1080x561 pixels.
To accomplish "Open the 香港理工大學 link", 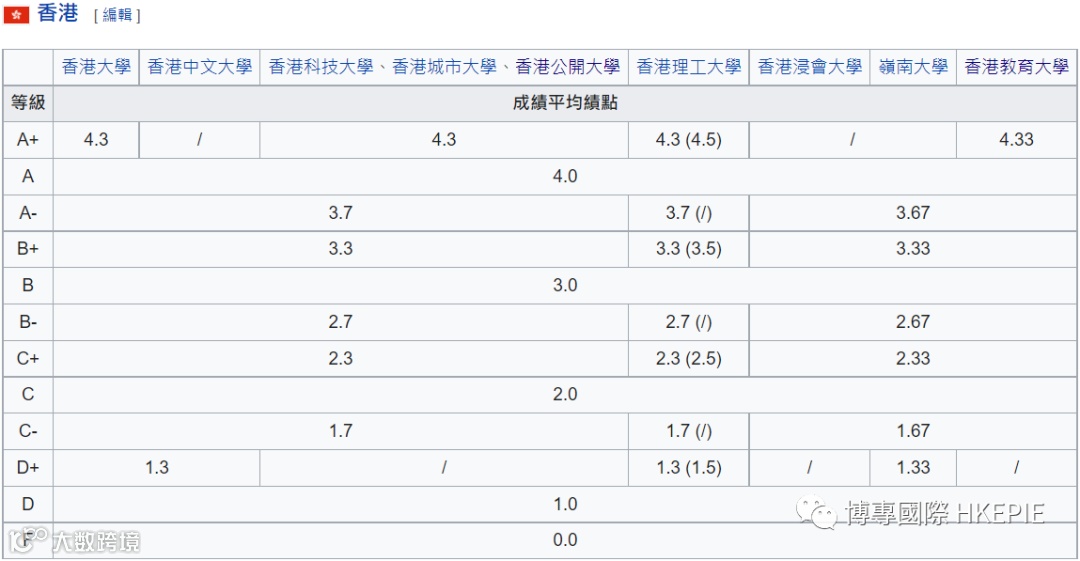I will (x=689, y=67).
